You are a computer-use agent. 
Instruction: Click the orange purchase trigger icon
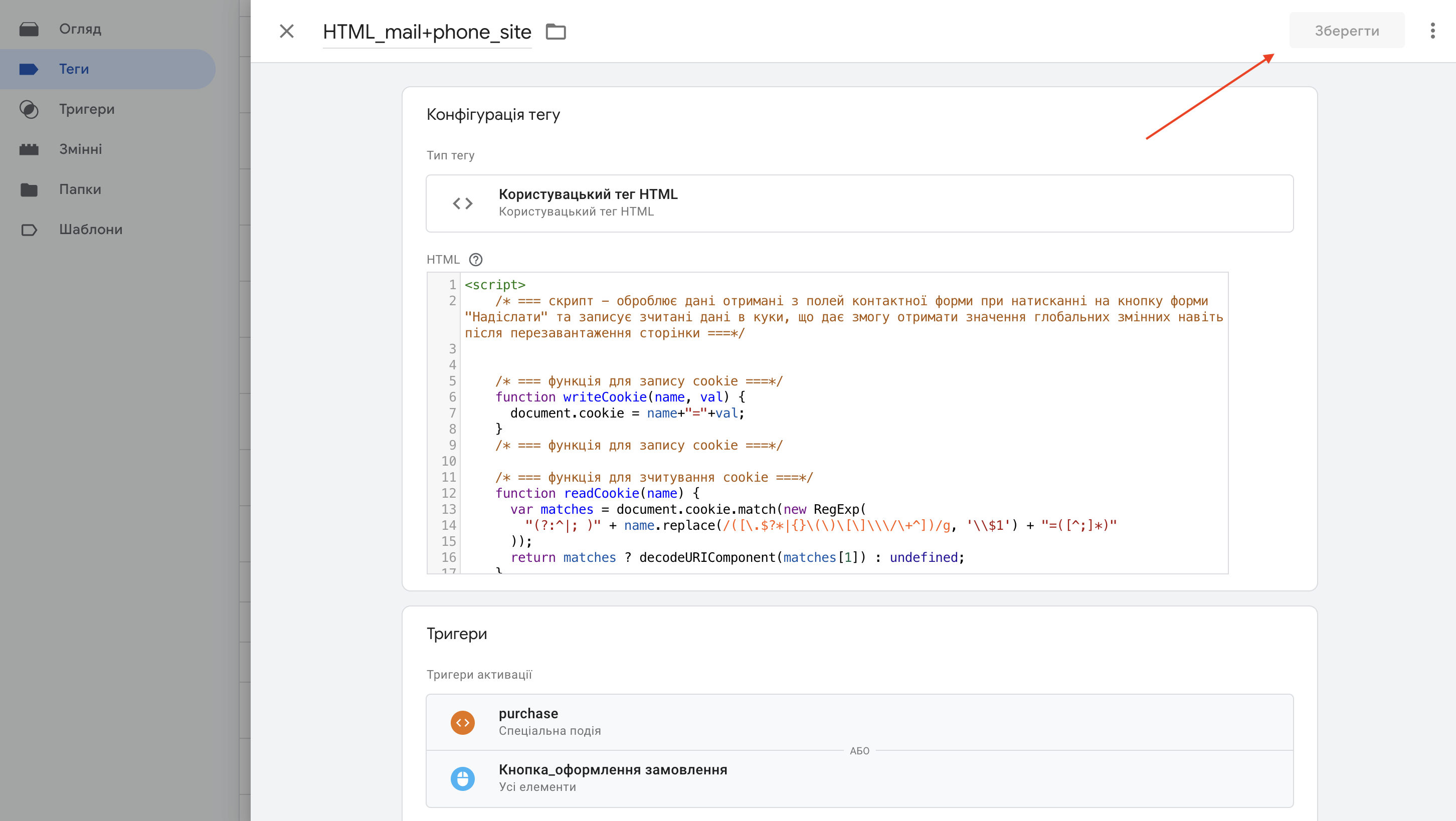coord(462,722)
